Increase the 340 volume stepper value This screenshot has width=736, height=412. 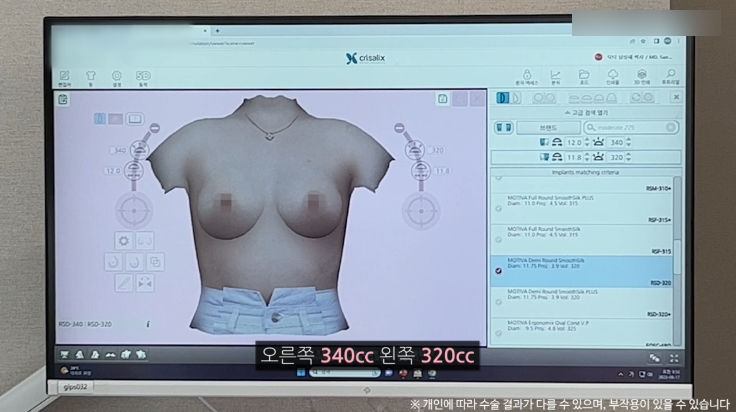[629, 140]
